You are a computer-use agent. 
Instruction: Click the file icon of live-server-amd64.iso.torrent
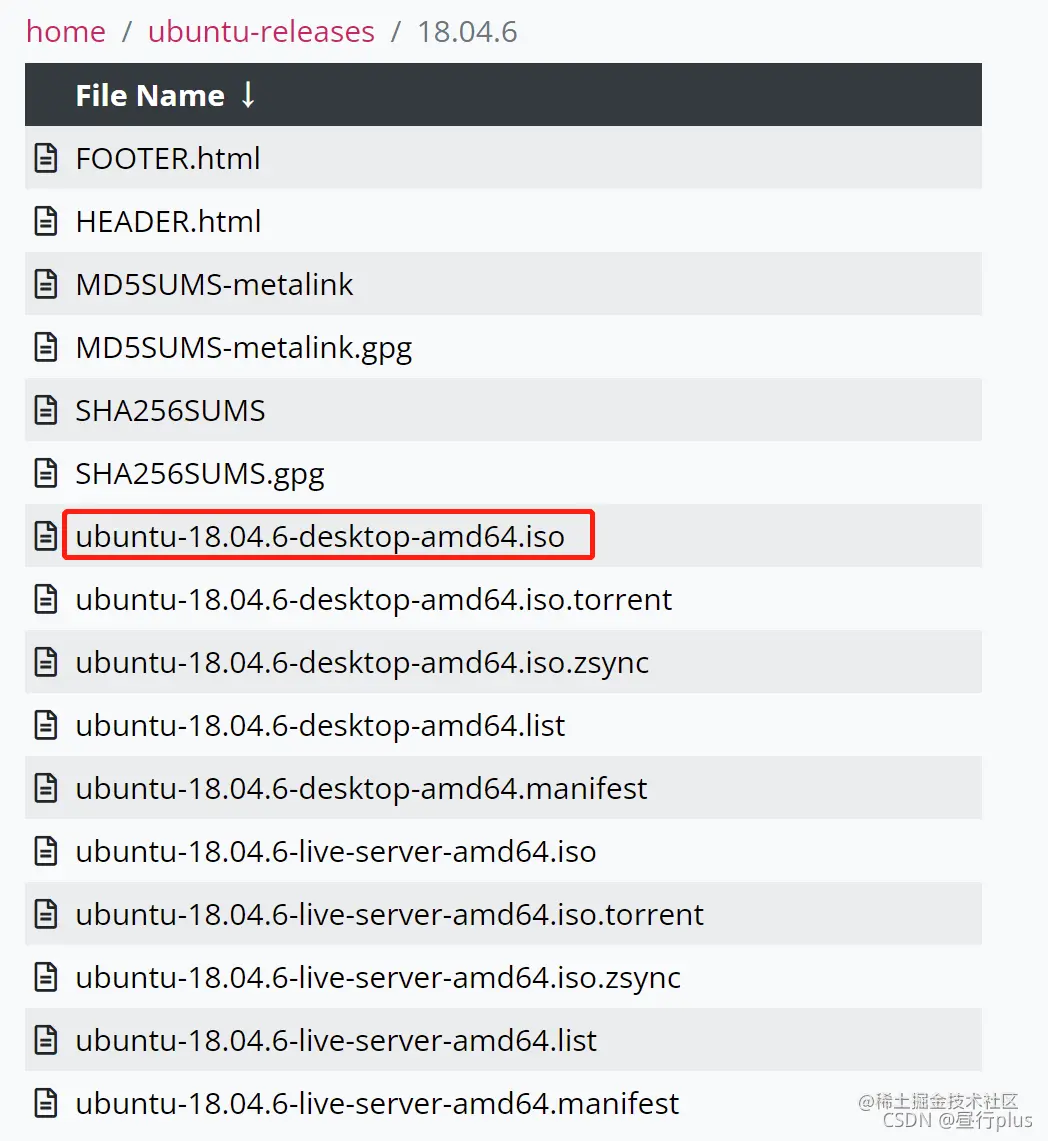pos(46,915)
